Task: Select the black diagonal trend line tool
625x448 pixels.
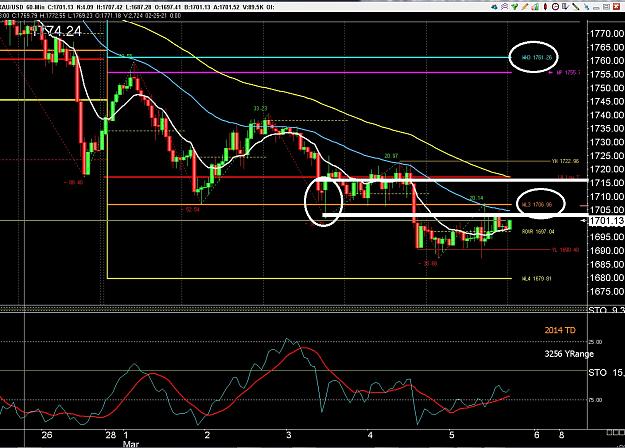Action: (576, 7)
